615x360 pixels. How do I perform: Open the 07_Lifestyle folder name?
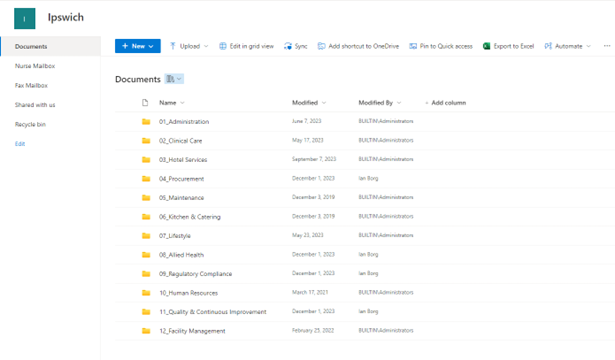[x=175, y=236]
